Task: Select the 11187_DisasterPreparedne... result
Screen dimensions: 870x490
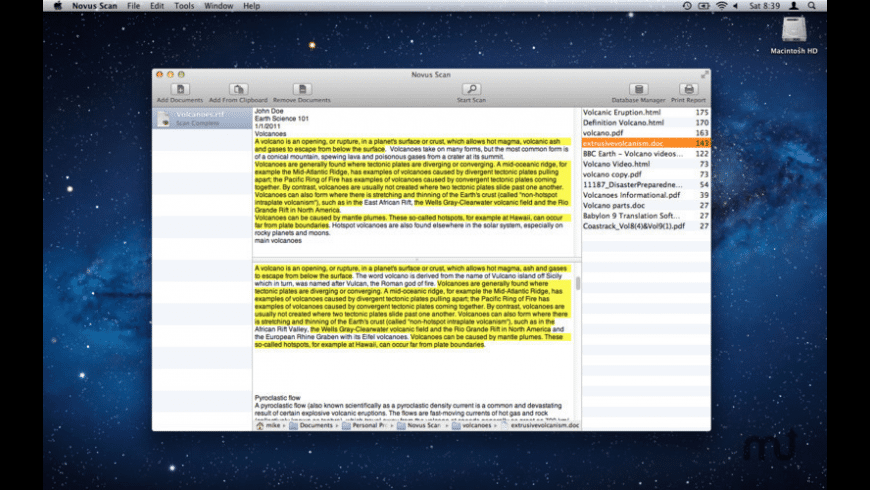Action: coord(646,185)
